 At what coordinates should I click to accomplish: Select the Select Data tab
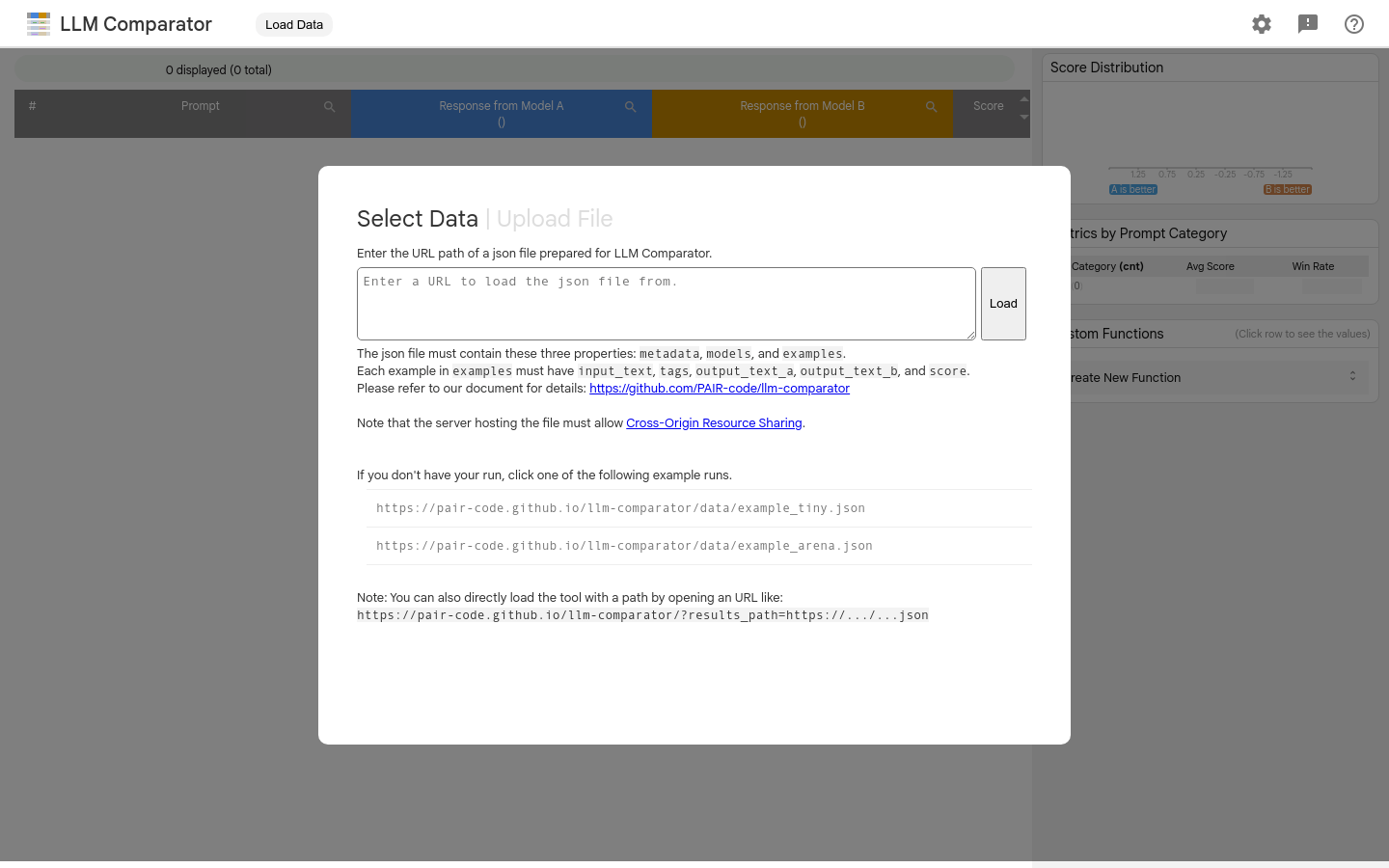[x=418, y=219]
